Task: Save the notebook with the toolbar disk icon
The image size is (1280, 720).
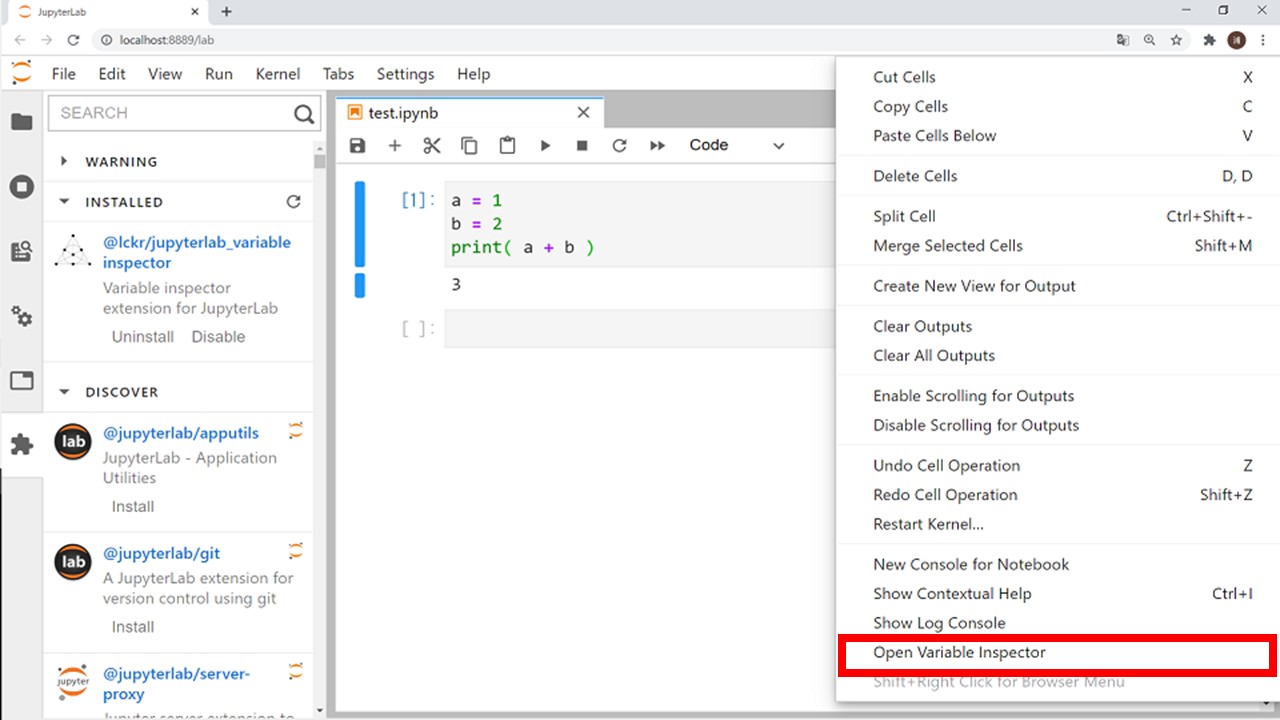Action: click(x=357, y=145)
